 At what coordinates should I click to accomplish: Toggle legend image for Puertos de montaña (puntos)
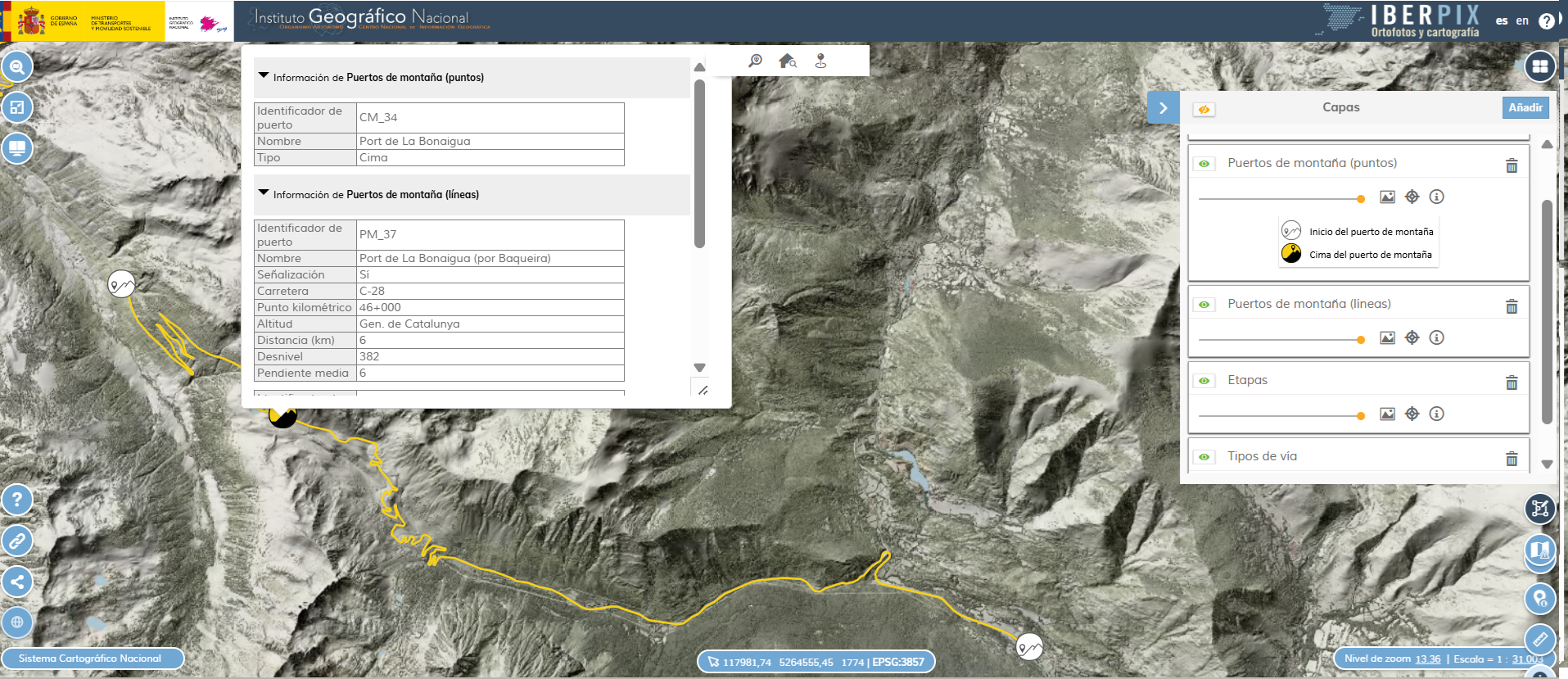point(1387,197)
